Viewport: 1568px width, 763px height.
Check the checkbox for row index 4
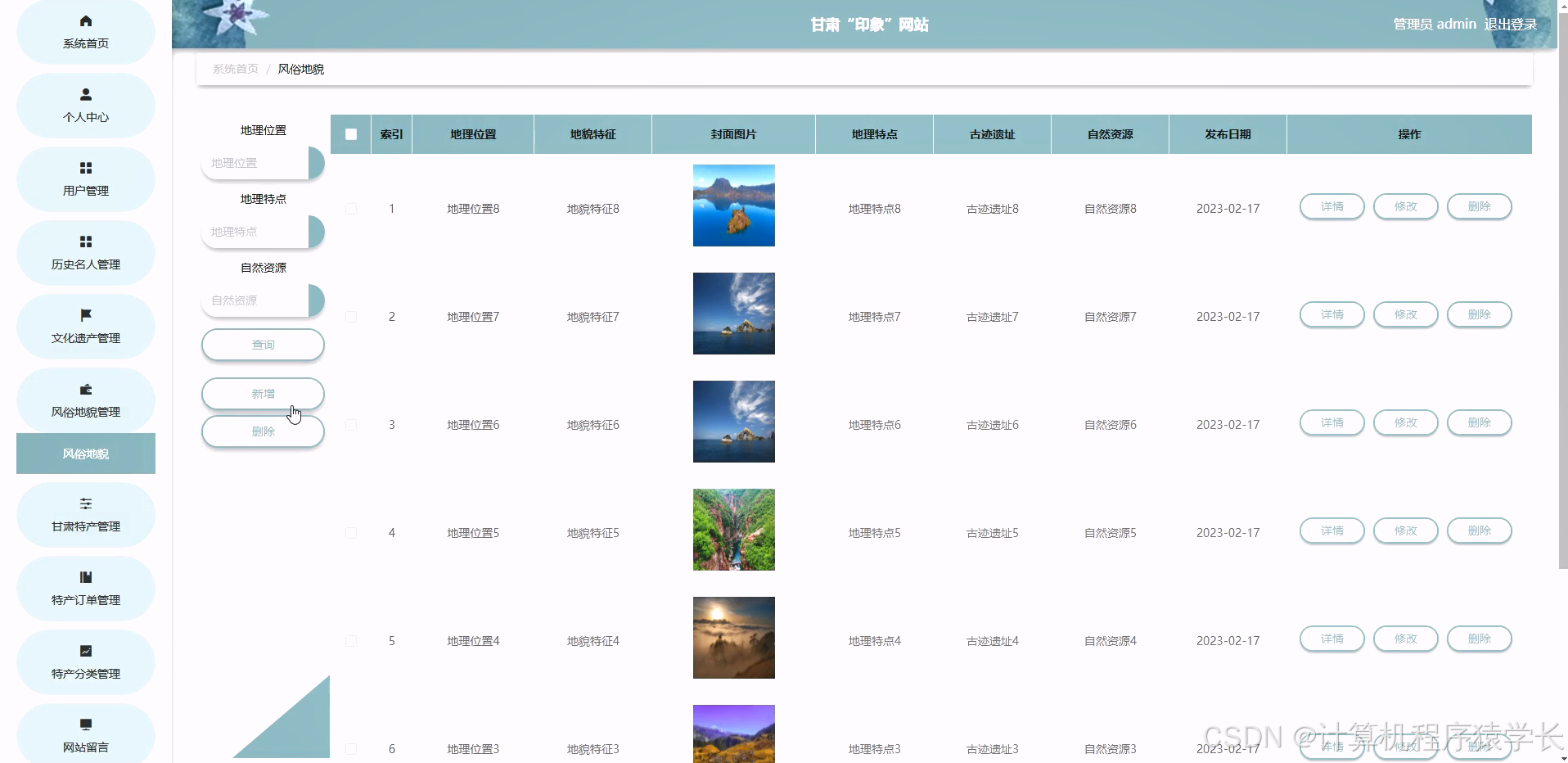(x=351, y=533)
